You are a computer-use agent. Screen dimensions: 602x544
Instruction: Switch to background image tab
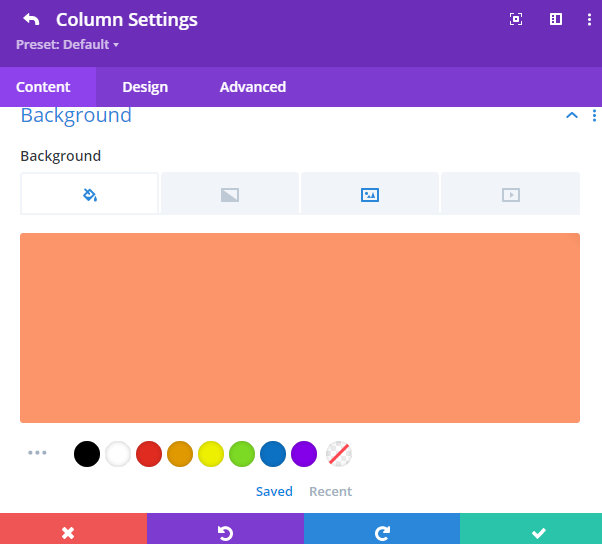click(x=370, y=194)
